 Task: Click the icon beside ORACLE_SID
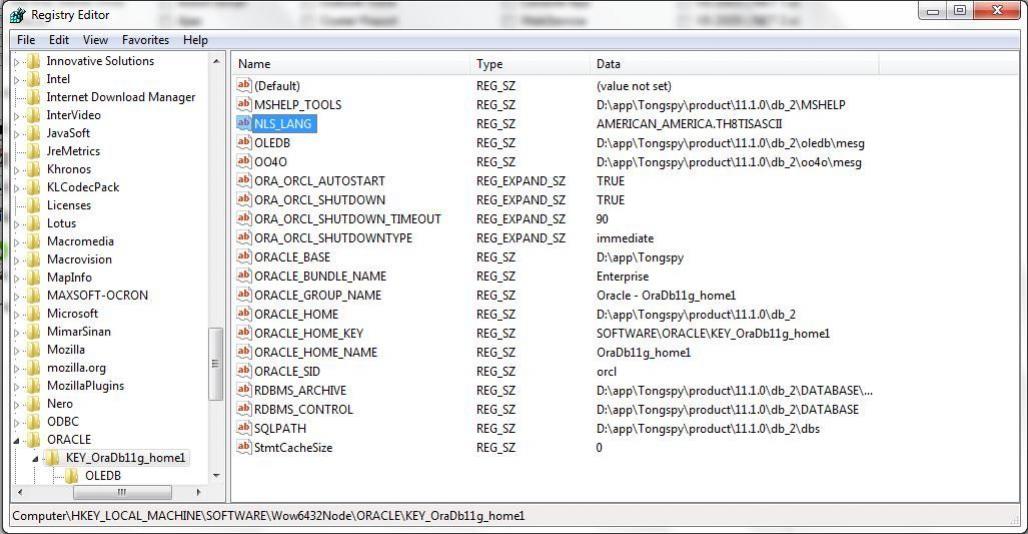[x=244, y=370]
